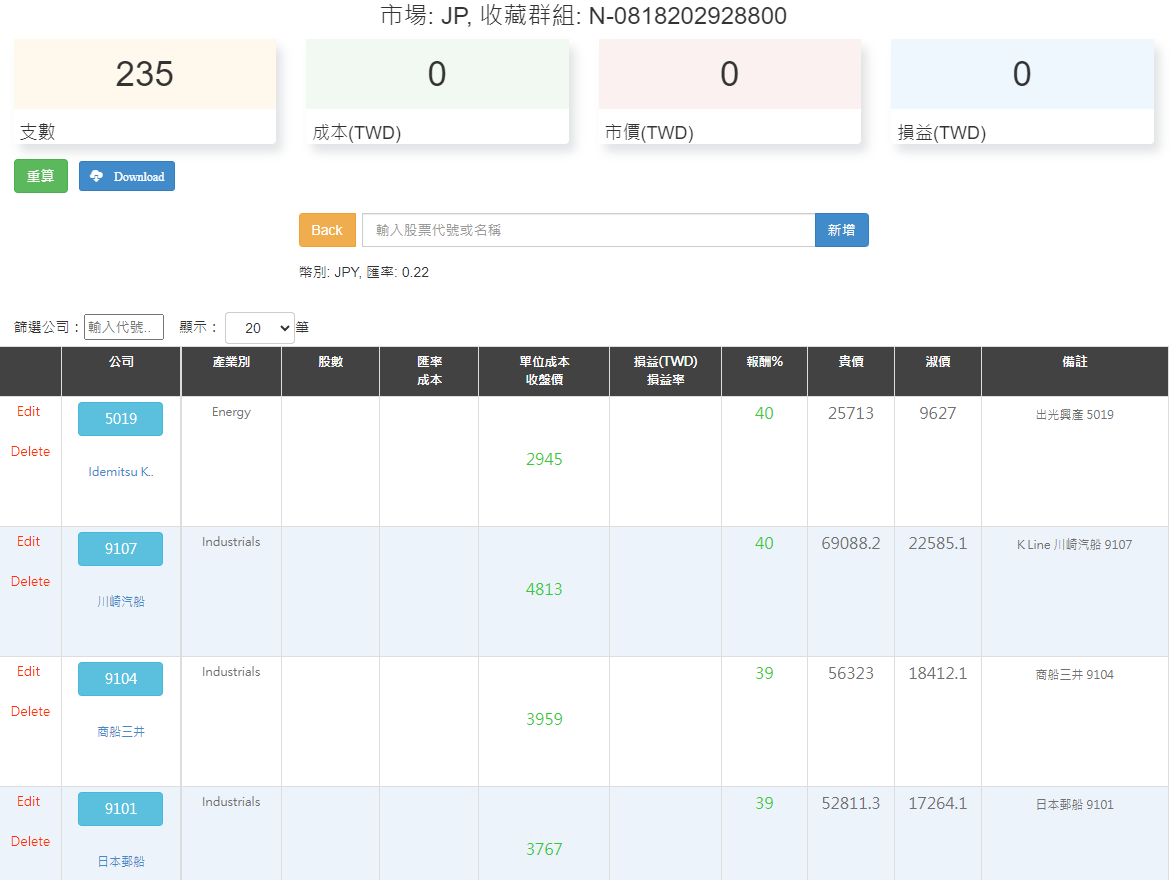Open the 商船三井 company link

(x=120, y=732)
